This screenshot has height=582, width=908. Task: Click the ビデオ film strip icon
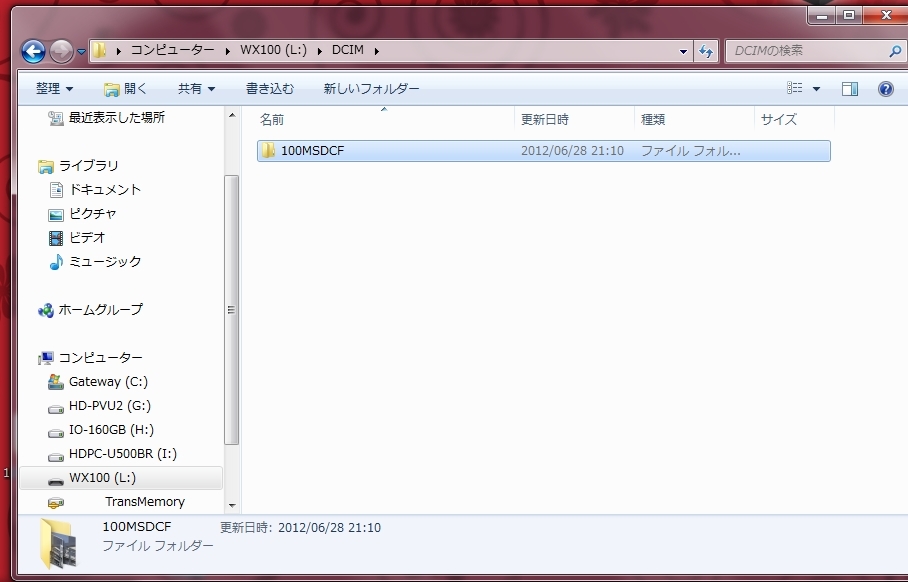click(56, 238)
